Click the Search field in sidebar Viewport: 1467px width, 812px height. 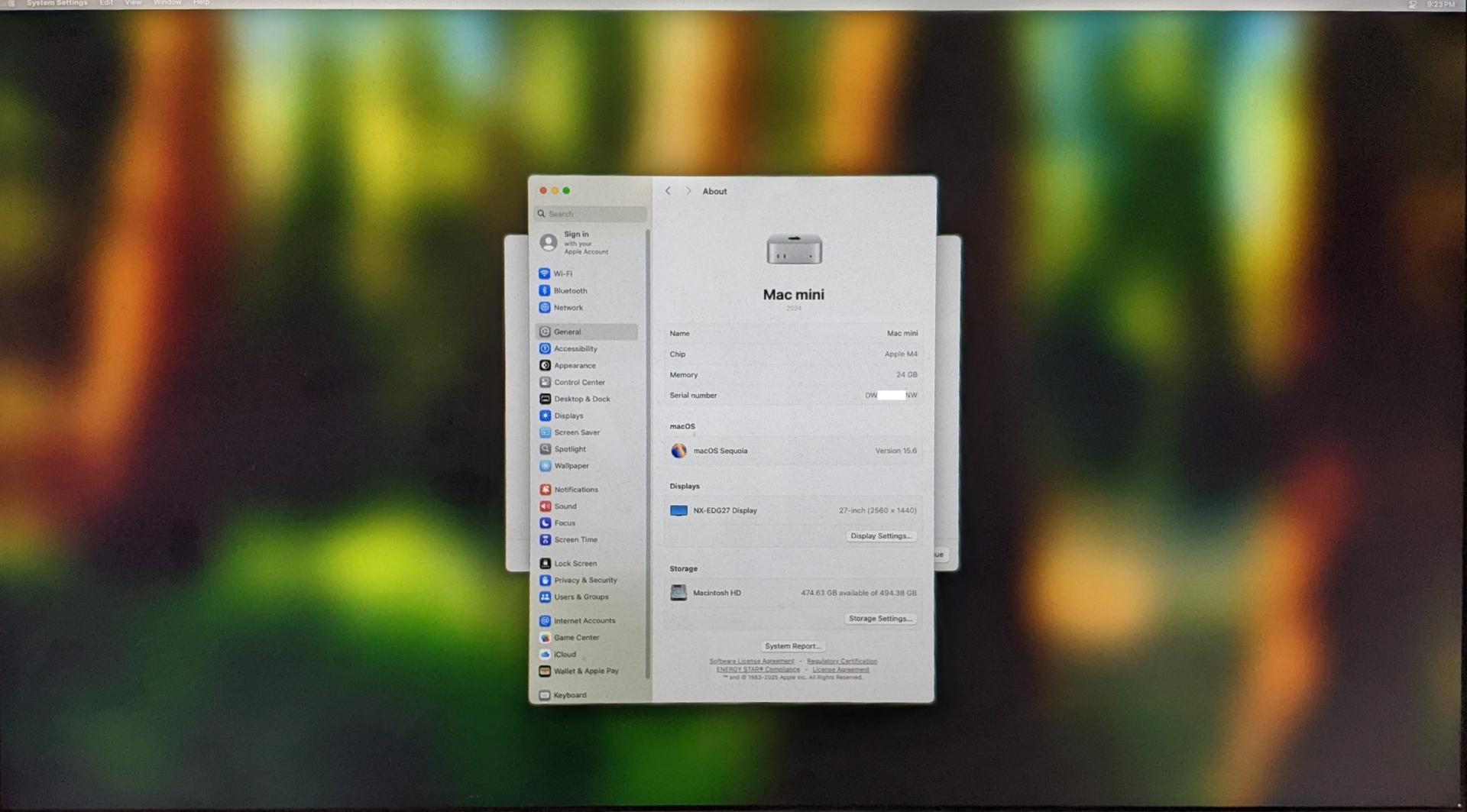[x=592, y=214]
